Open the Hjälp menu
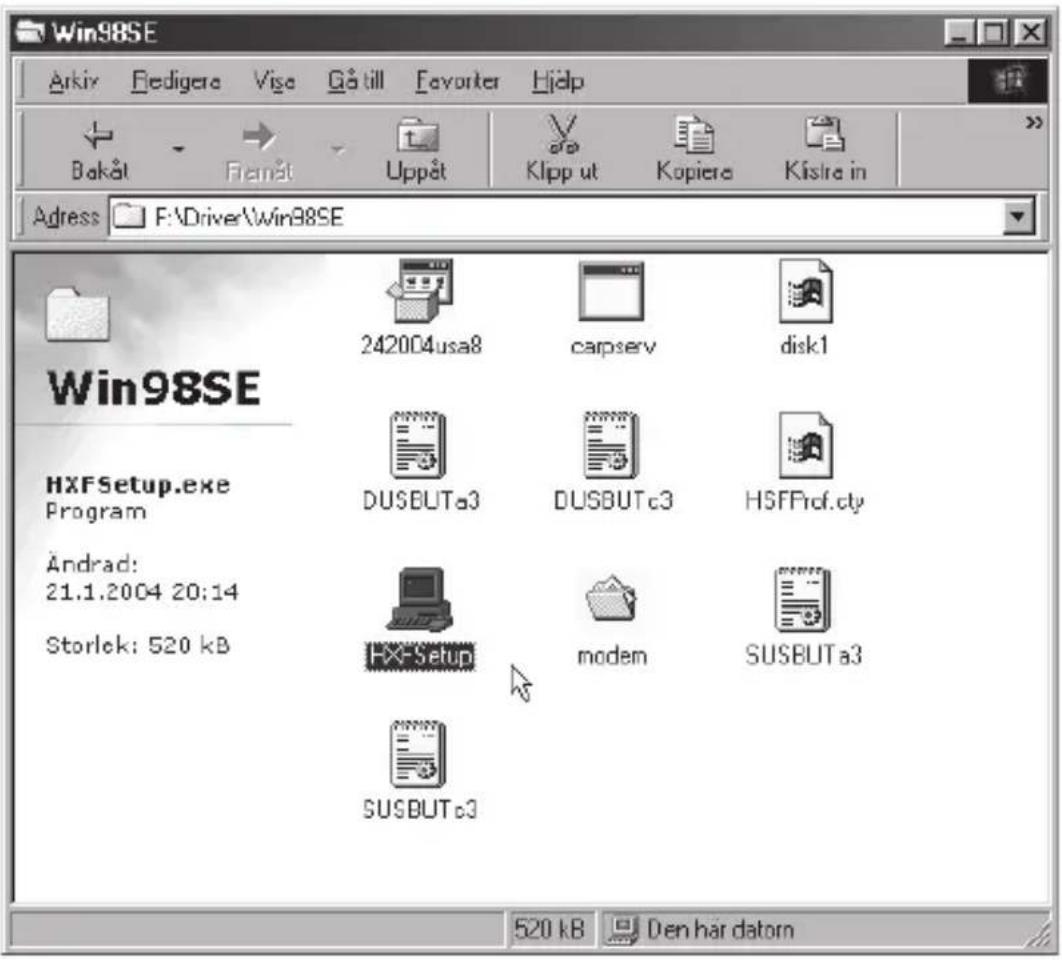1062x960 pixels. tap(557, 81)
